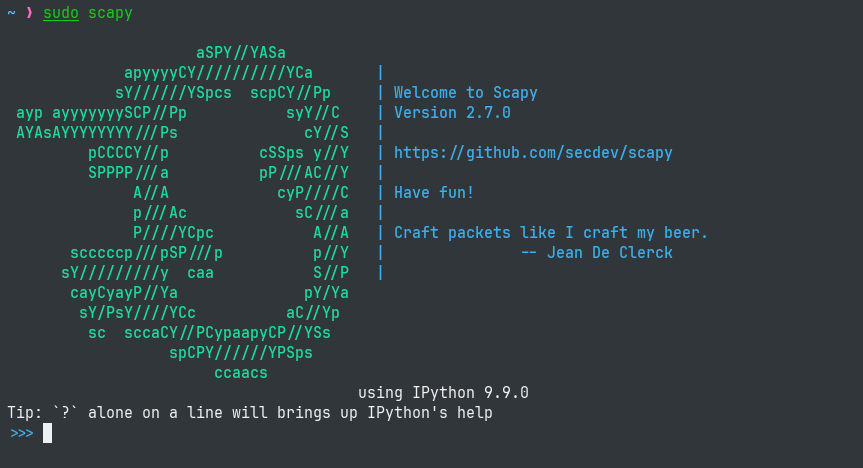
Task: Click the 'aSPY//YASa' logo line
Action: click(x=241, y=53)
